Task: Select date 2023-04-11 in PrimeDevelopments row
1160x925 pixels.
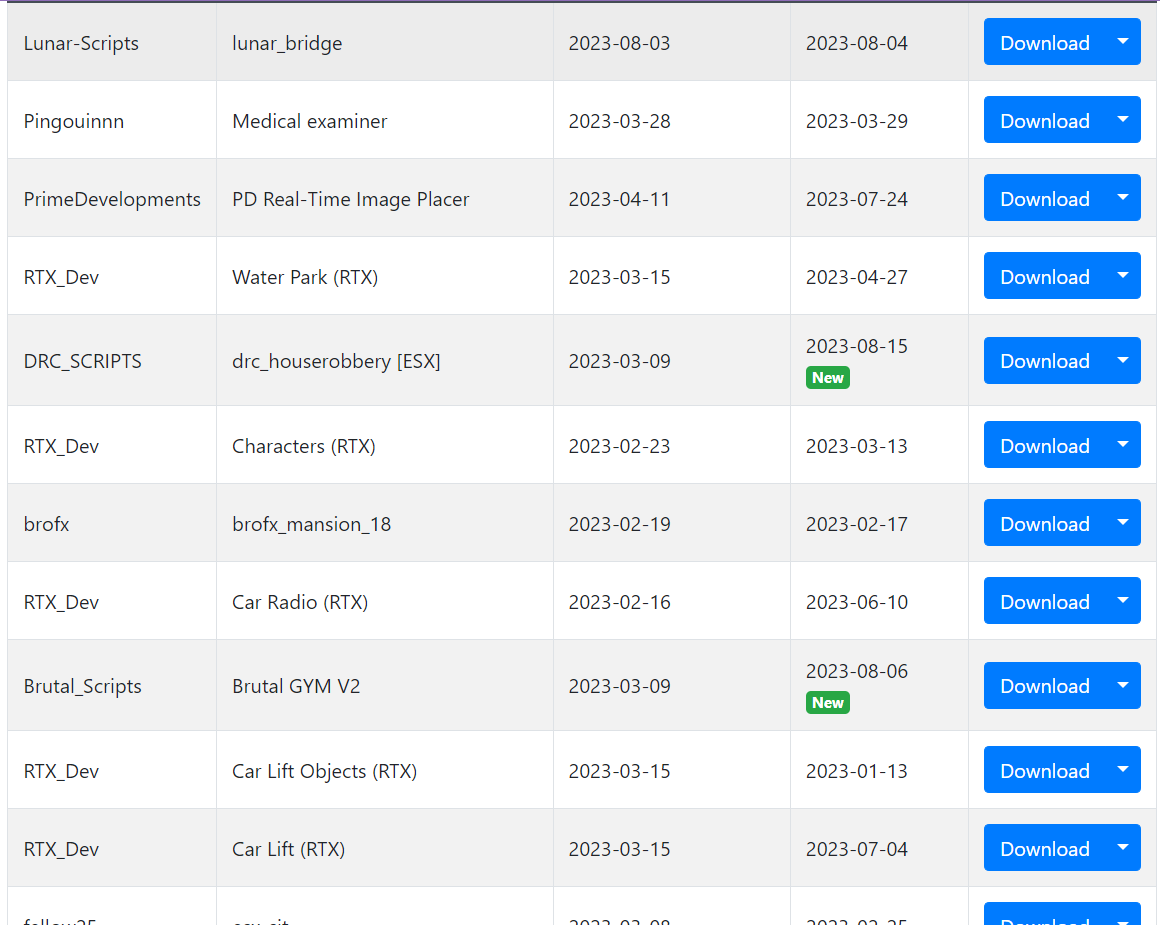Action: pyautogui.click(x=619, y=199)
